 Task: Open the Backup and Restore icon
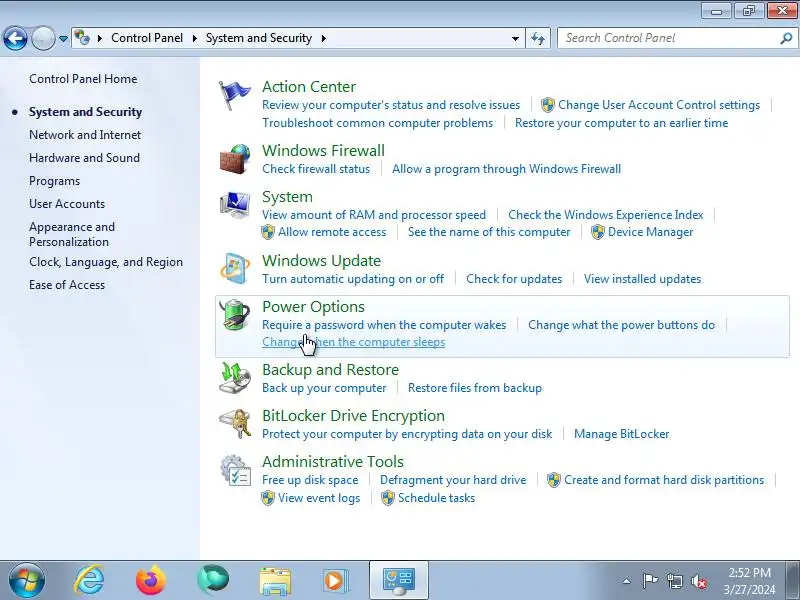coord(235,378)
